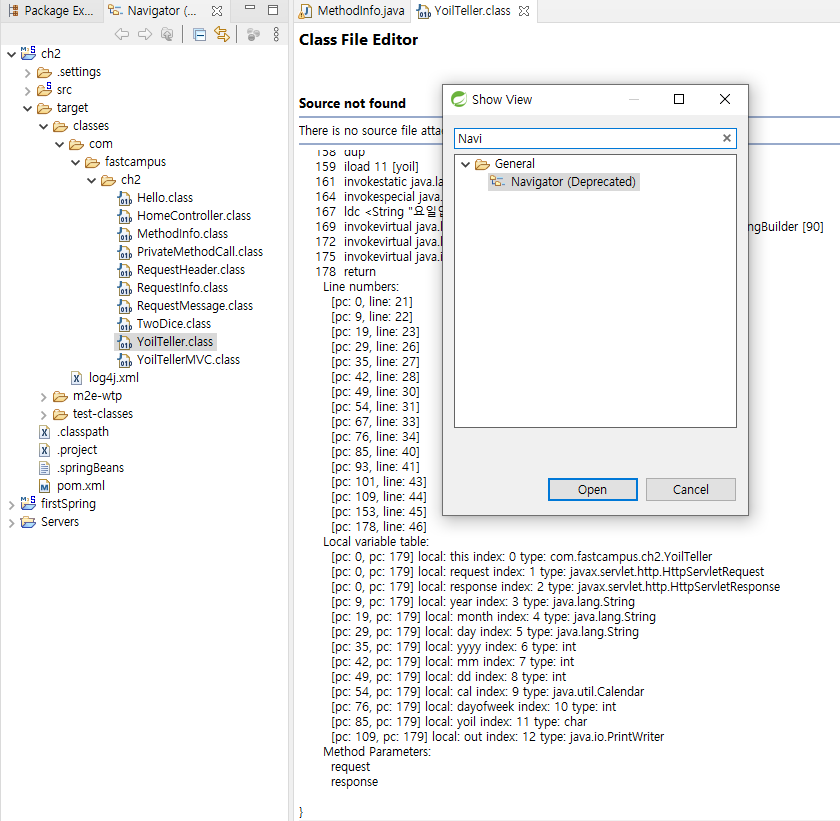
Task: Click the 'Method Parameters:' text line
Action: tap(377, 752)
